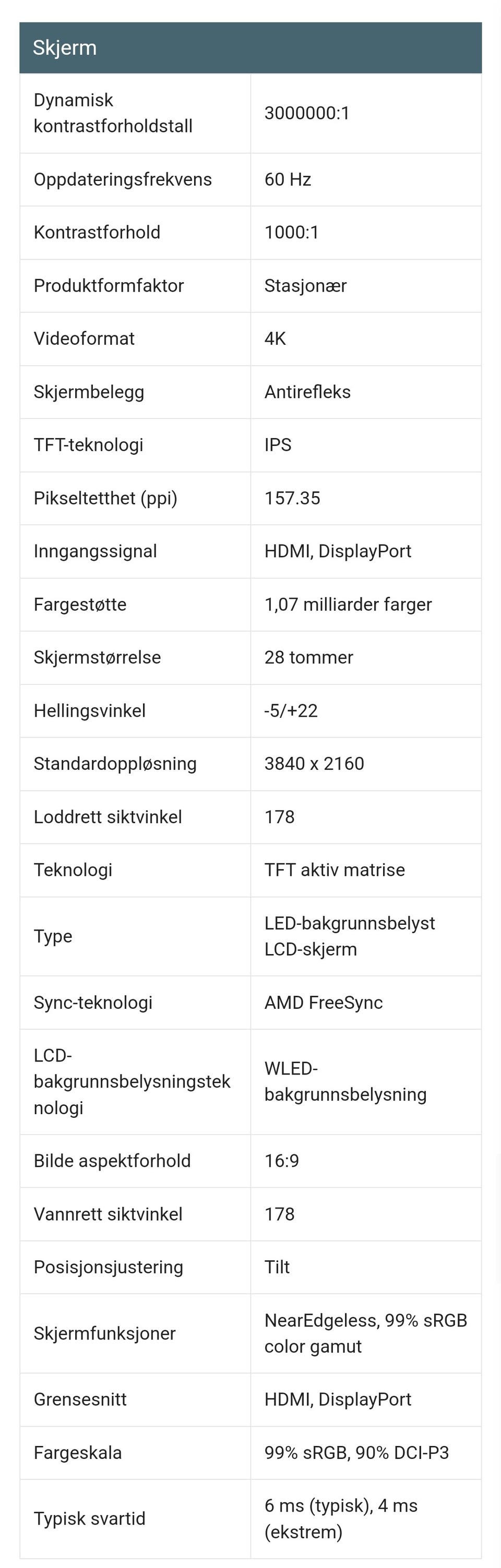Click the 99% sRGB, 90% DCI-P3 value

point(356,1453)
